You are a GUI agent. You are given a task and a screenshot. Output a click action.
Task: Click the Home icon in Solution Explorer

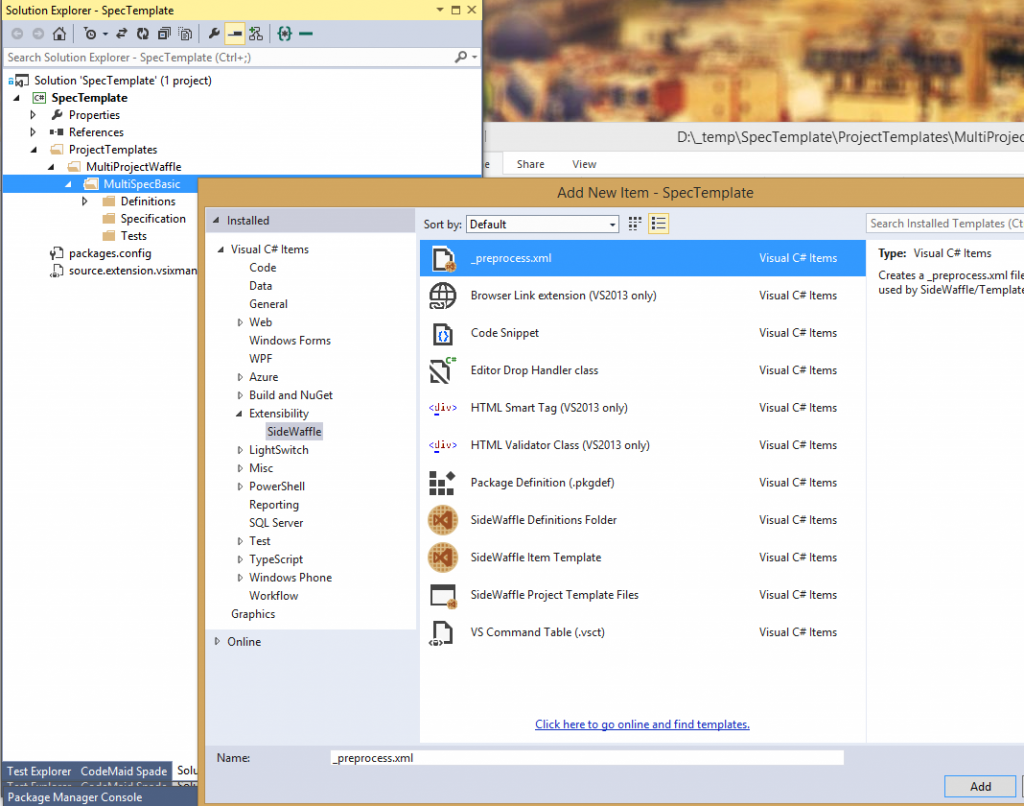point(59,33)
